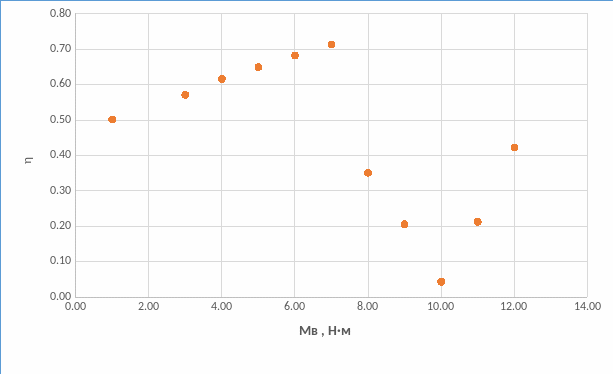Click the horizontal axis title 'Мв , Н·м'
Image resolution: width=613 pixels, height=374 pixels.
pos(325,331)
